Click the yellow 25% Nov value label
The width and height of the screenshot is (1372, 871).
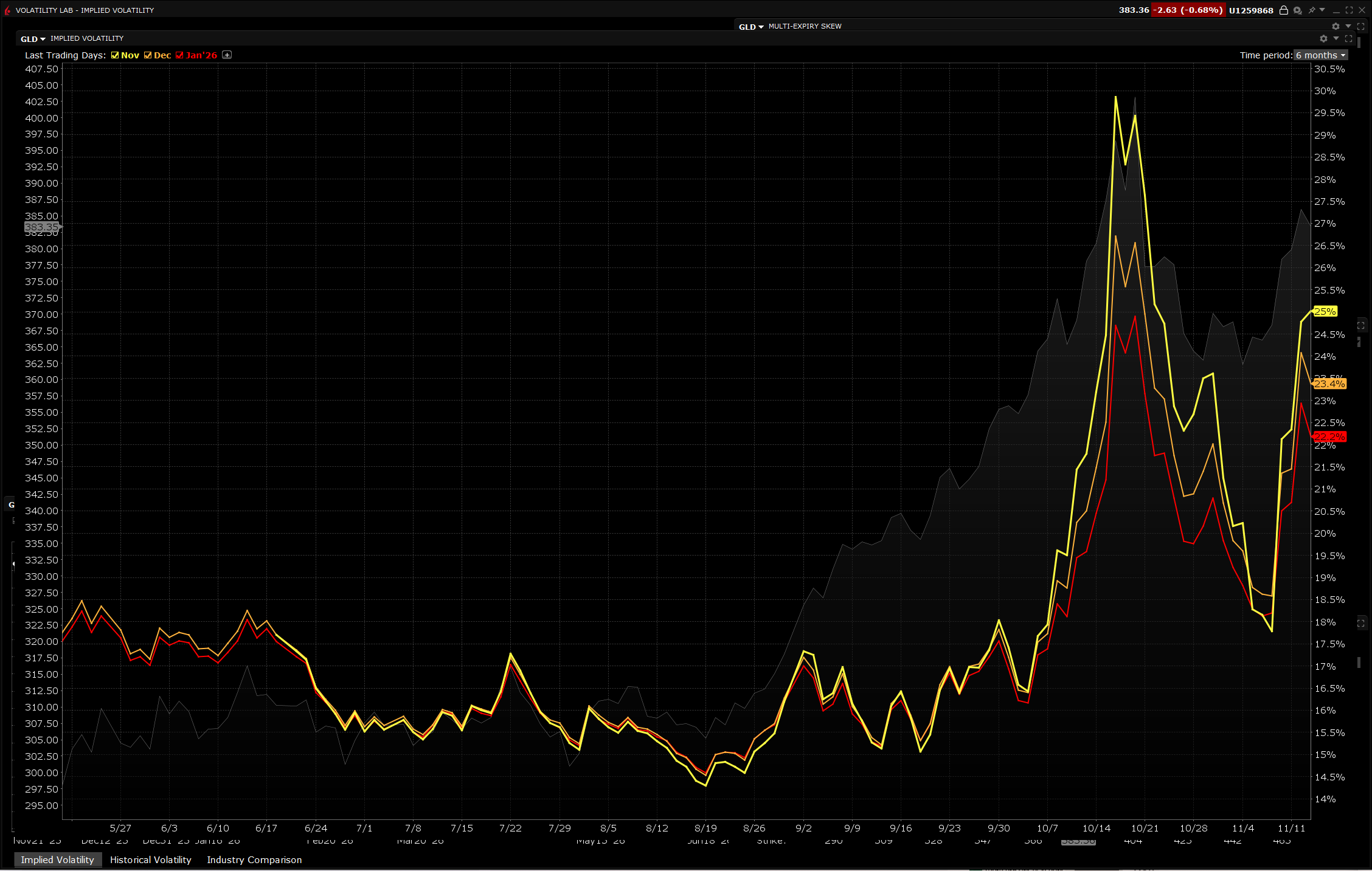coord(1325,311)
